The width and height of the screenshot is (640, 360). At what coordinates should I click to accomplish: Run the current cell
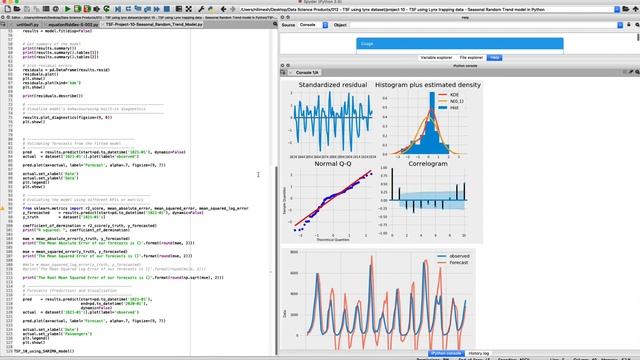click(x=77, y=9)
